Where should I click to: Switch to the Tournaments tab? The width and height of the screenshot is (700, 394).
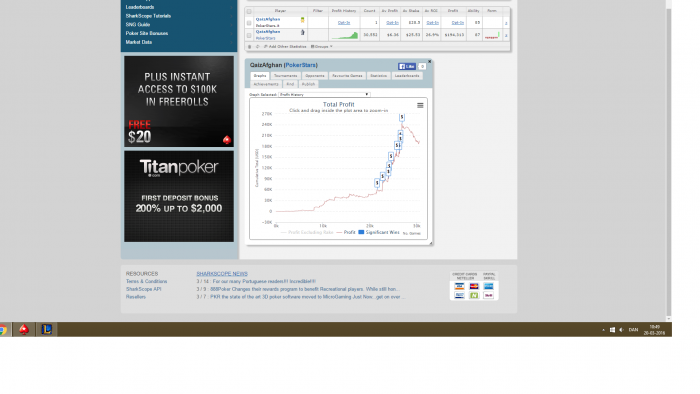(285, 76)
